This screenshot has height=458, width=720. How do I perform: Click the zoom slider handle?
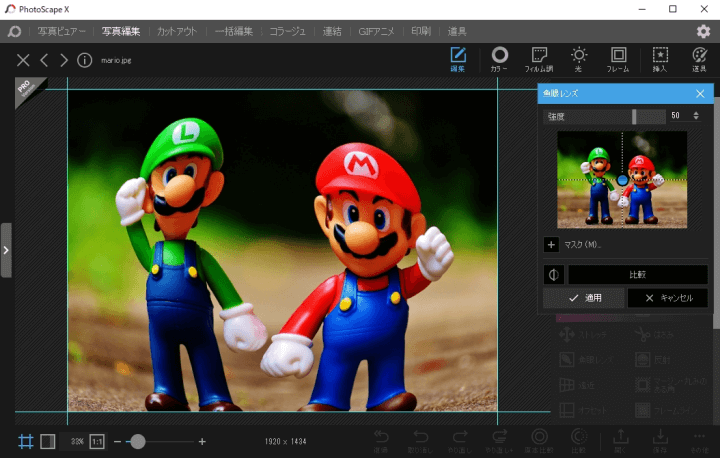click(x=137, y=441)
